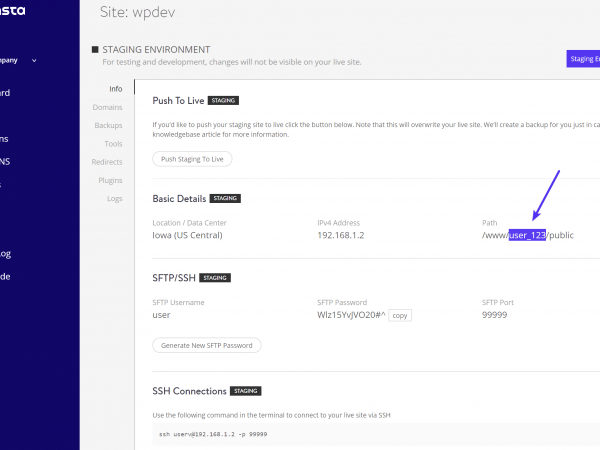Open the Domains tab
Image resolution: width=600 pixels, height=450 pixels.
coord(108,107)
